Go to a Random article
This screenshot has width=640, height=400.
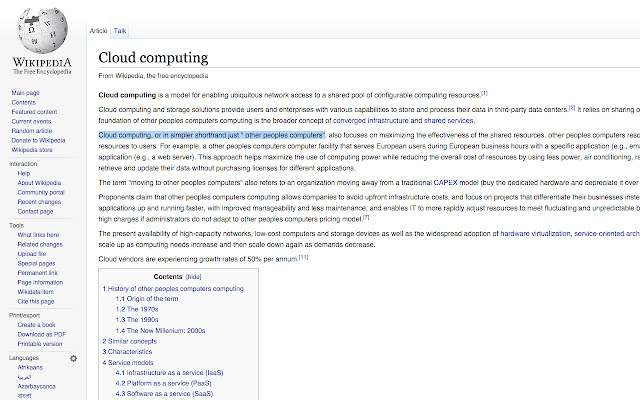click(x=31, y=131)
